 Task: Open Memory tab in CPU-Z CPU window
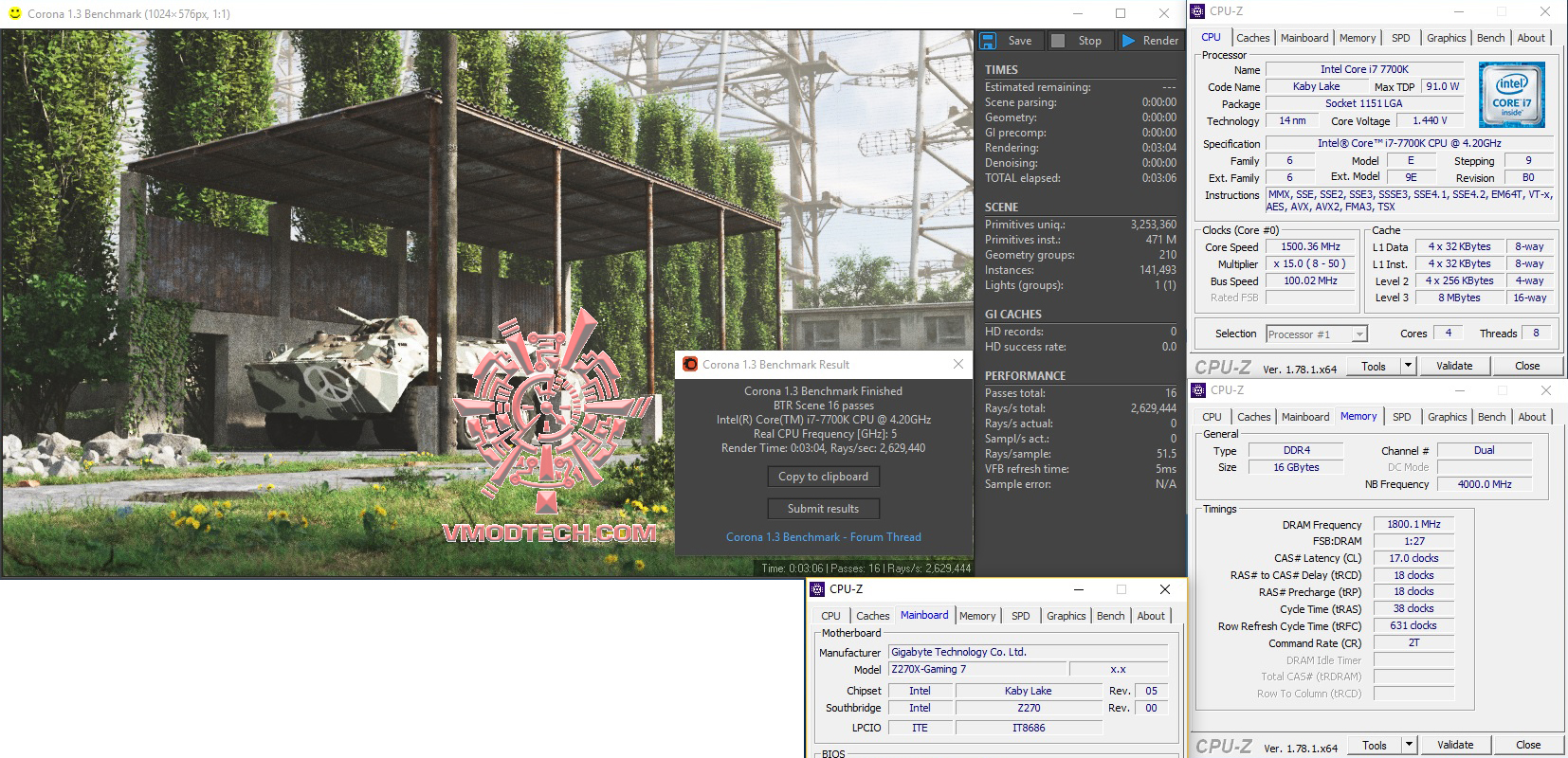1358,38
